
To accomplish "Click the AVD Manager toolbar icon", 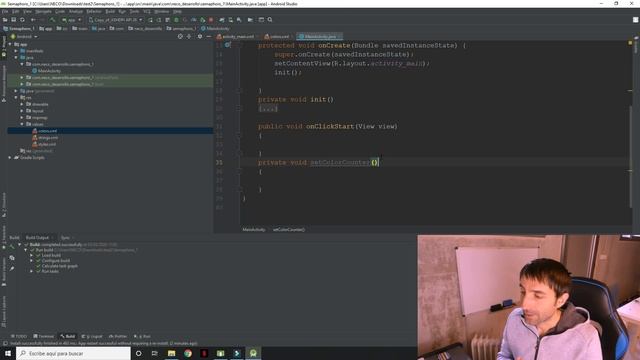I will tap(231, 20).
